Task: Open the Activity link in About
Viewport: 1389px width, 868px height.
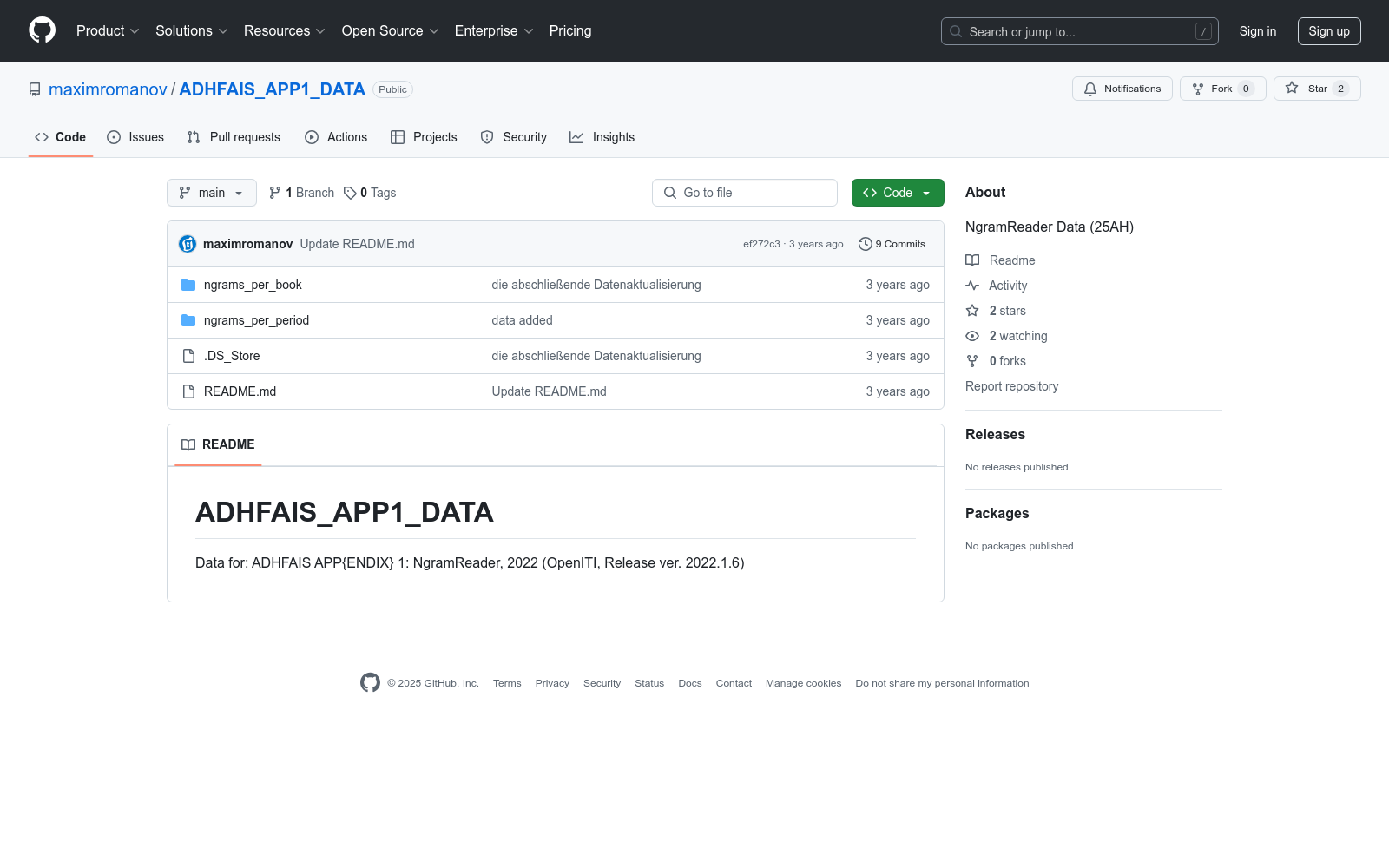Action: click(x=997, y=286)
